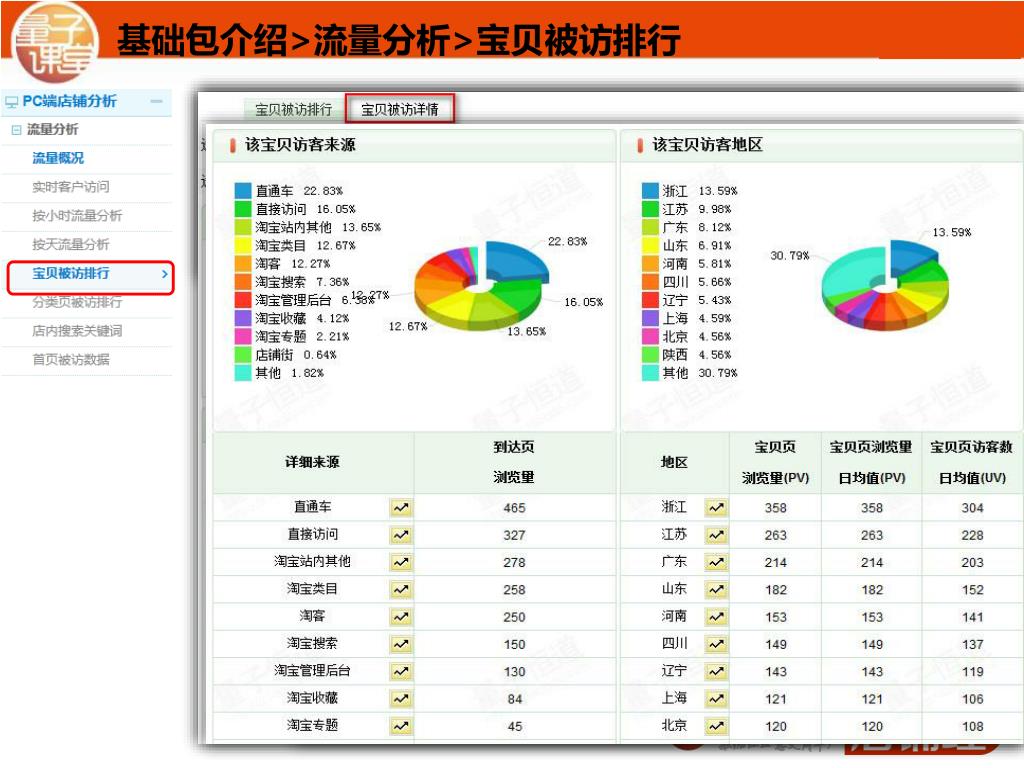
Task: Click the PC端店铺分析 header link
Action: pos(69,101)
